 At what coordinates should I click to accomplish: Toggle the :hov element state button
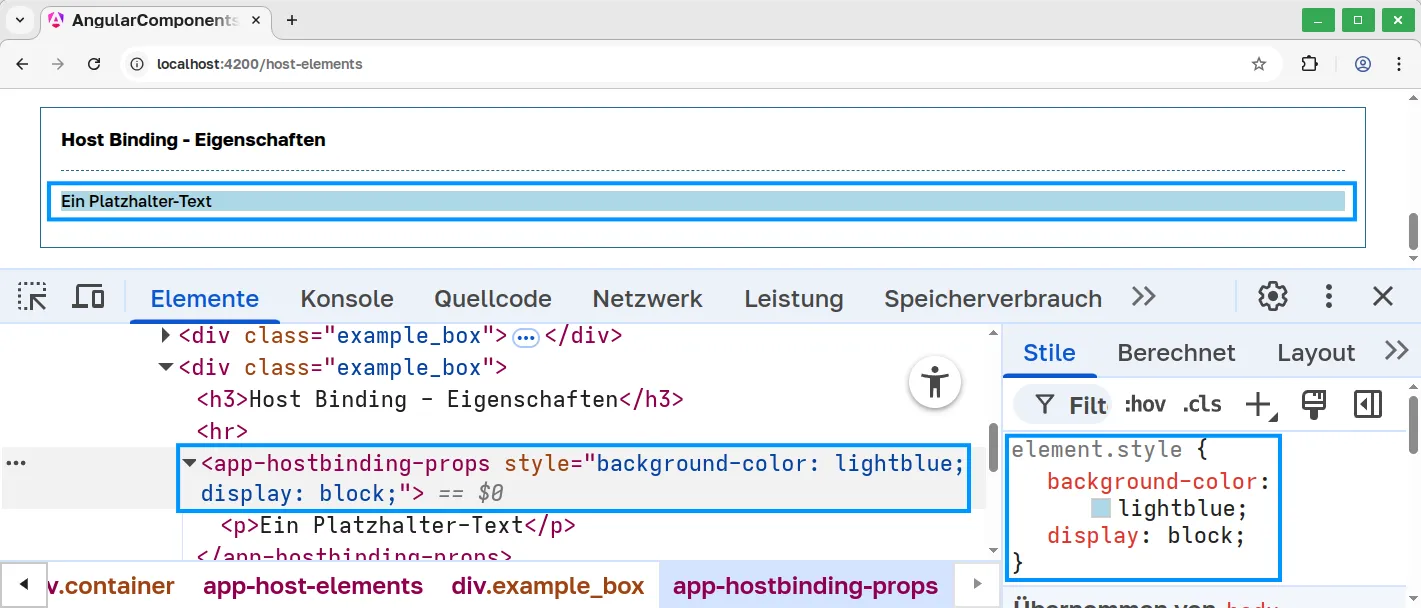point(1145,404)
